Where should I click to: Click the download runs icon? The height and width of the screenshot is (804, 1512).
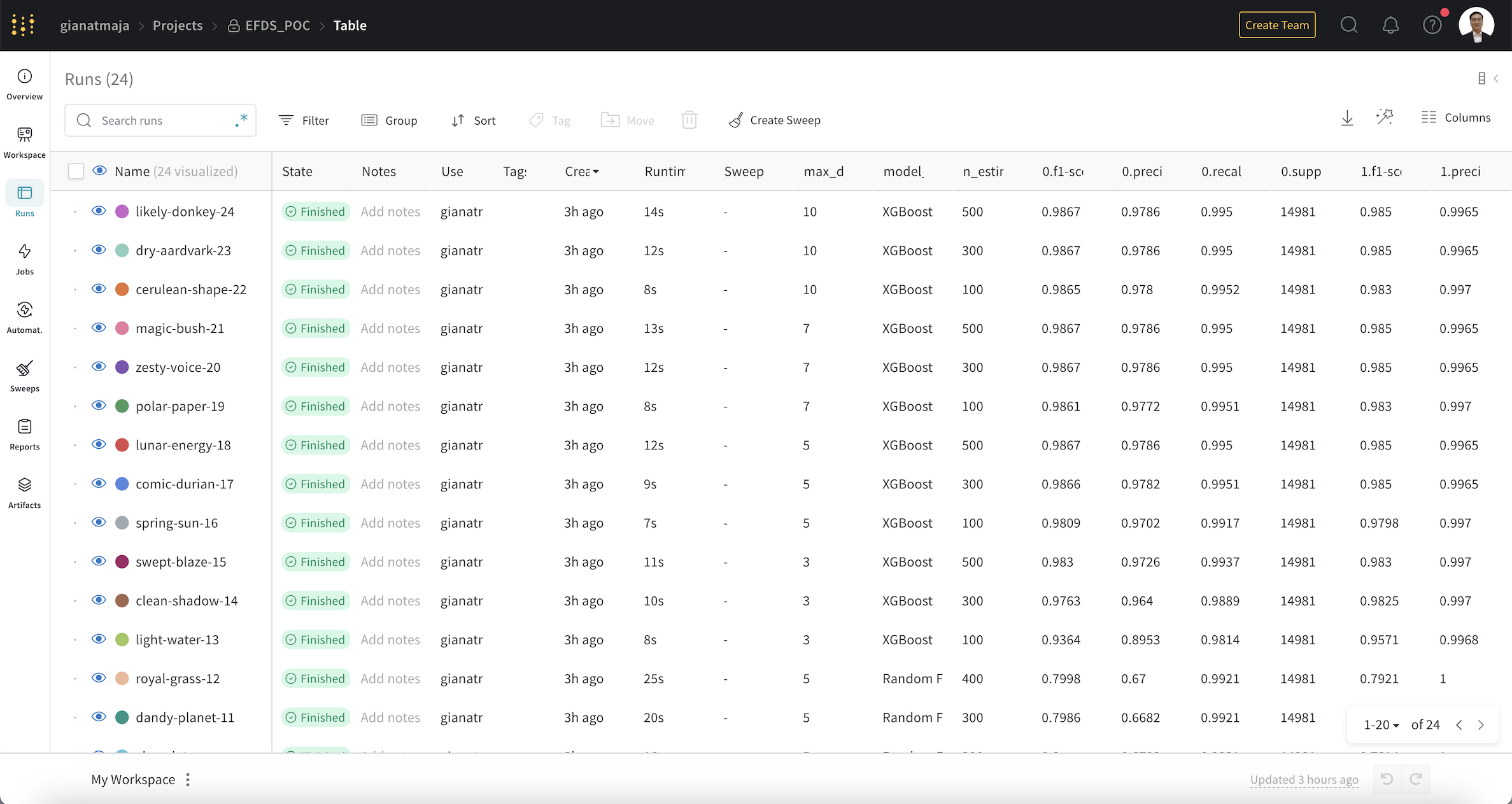click(1346, 120)
